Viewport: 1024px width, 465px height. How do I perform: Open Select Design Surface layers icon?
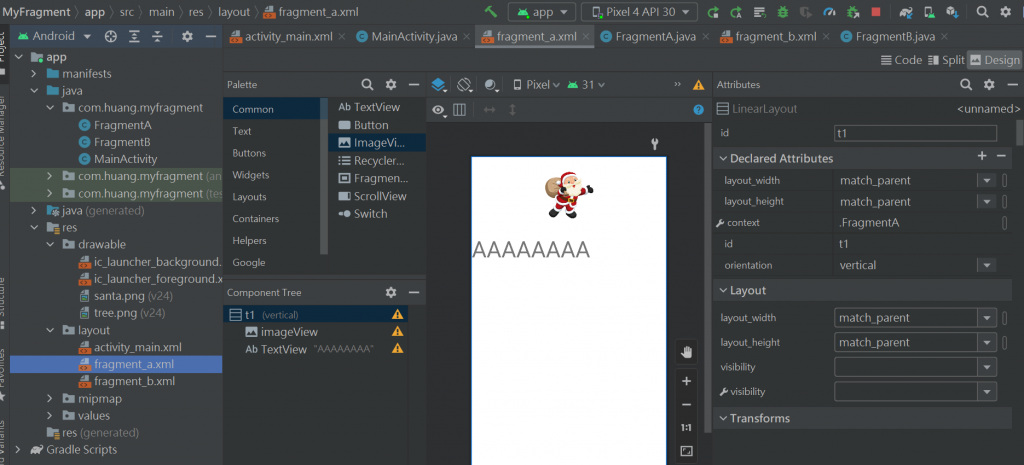(439, 85)
